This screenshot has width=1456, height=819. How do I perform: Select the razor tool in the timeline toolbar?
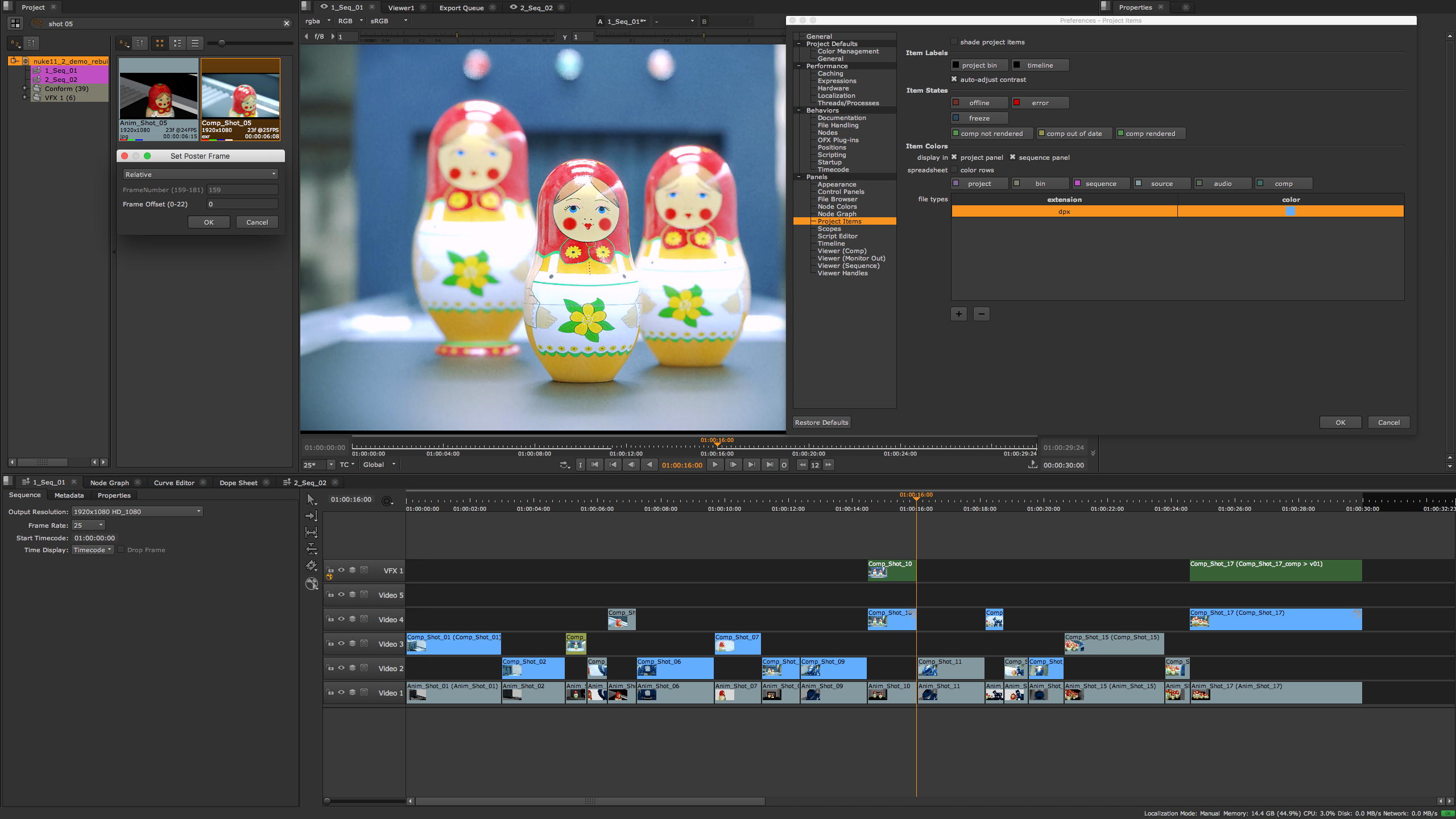pyautogui.click(x=311, y=565)
